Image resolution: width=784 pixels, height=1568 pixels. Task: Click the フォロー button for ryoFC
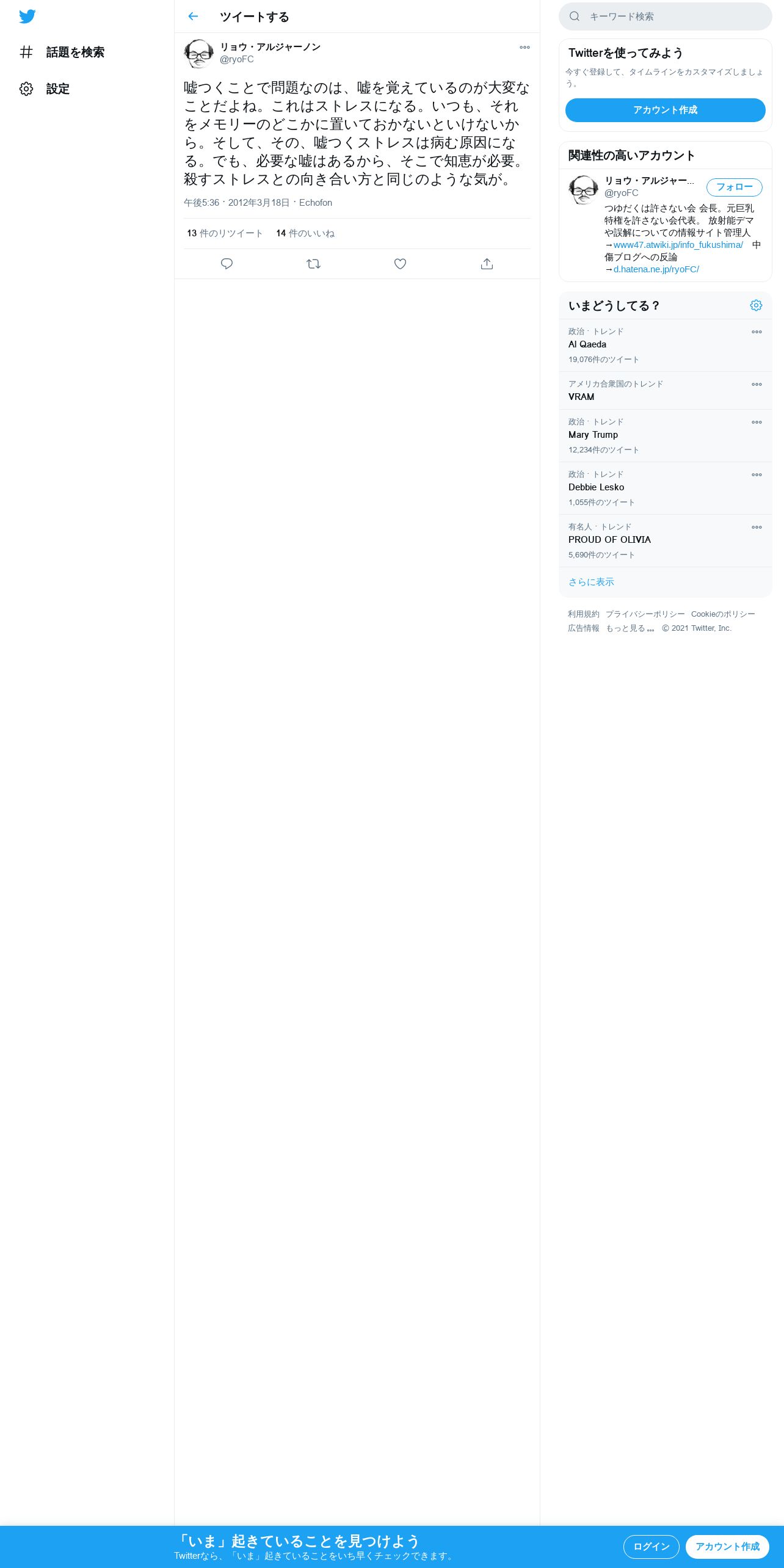[x=734, y=187]
